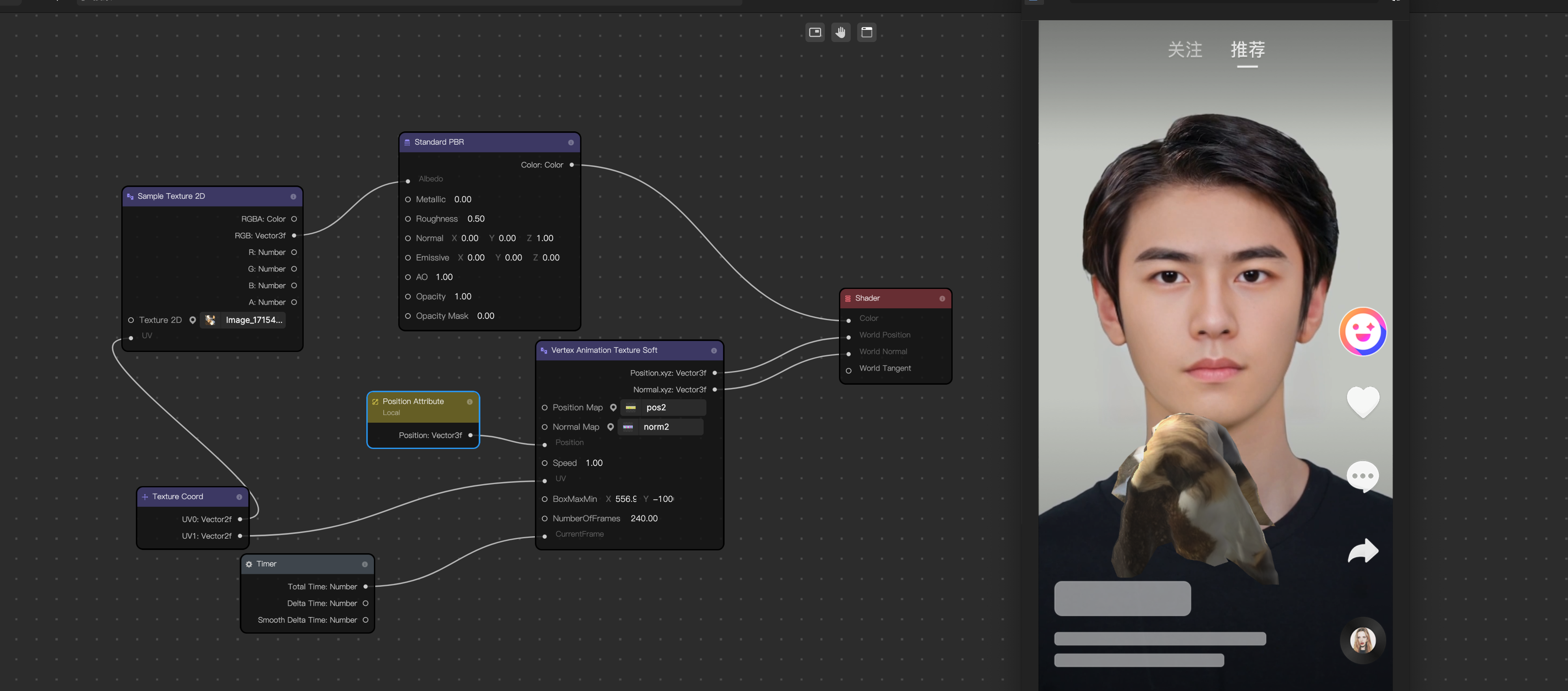
Task: Switch to the 关注 tab
Action: [x=1185, y=49]
